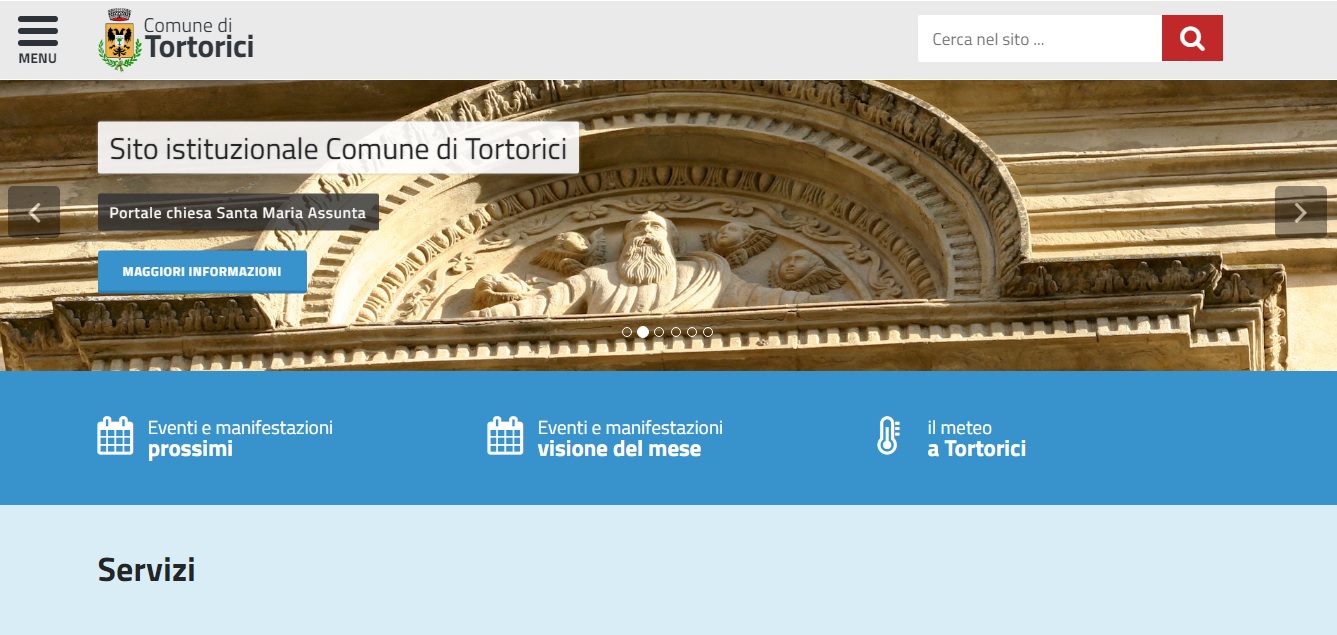
Task: Select the third carousel dot
Action: click(x=659, y=332)
